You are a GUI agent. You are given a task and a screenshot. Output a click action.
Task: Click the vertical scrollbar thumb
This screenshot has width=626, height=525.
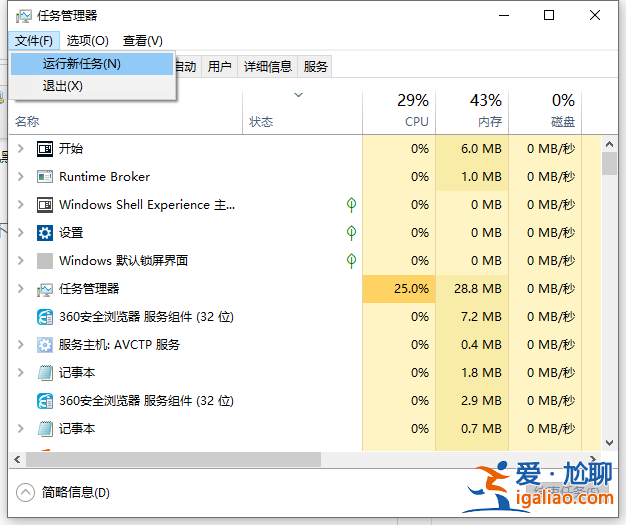click(609, 164)
